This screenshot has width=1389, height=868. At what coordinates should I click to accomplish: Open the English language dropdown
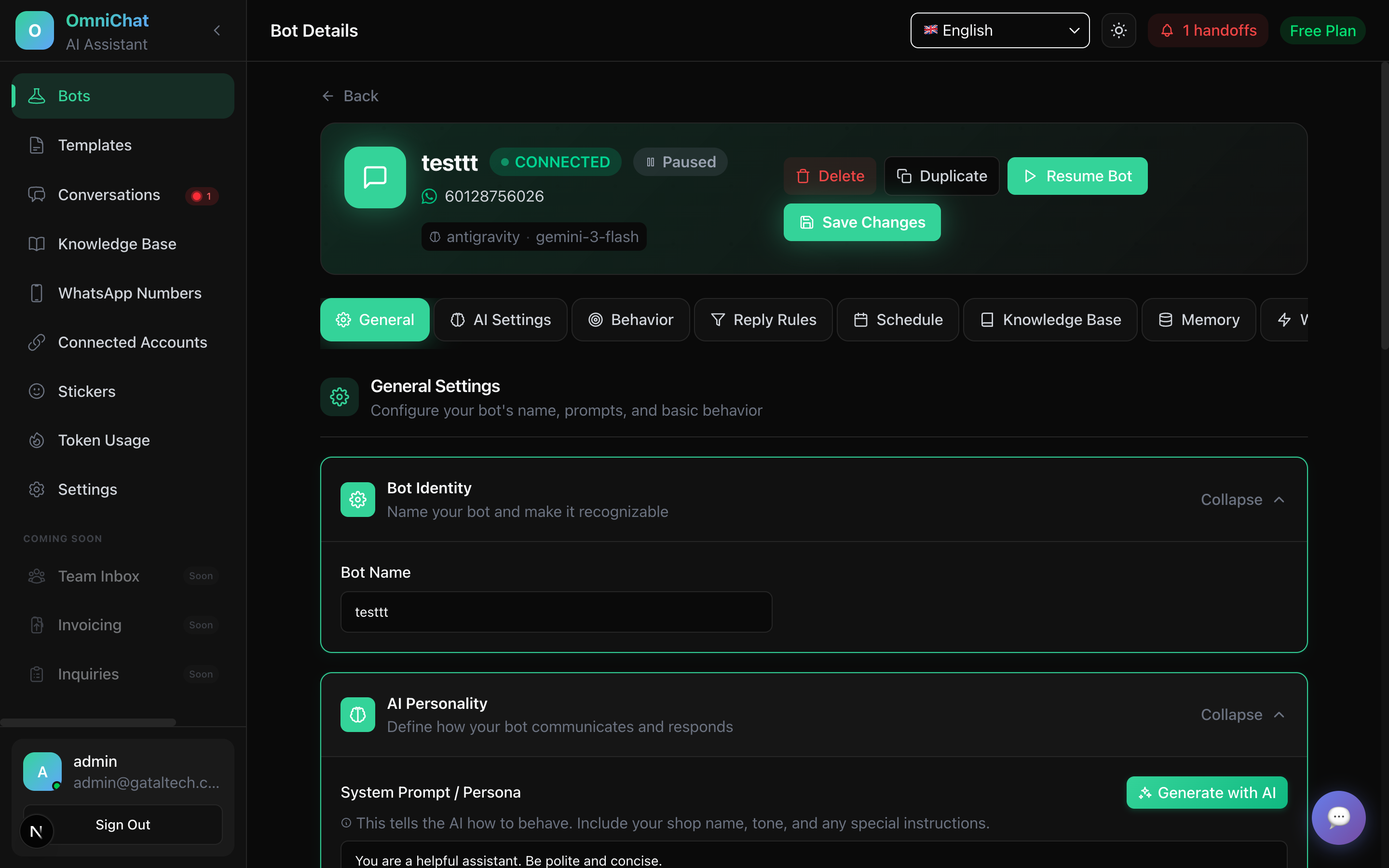[x=999, y=30]
